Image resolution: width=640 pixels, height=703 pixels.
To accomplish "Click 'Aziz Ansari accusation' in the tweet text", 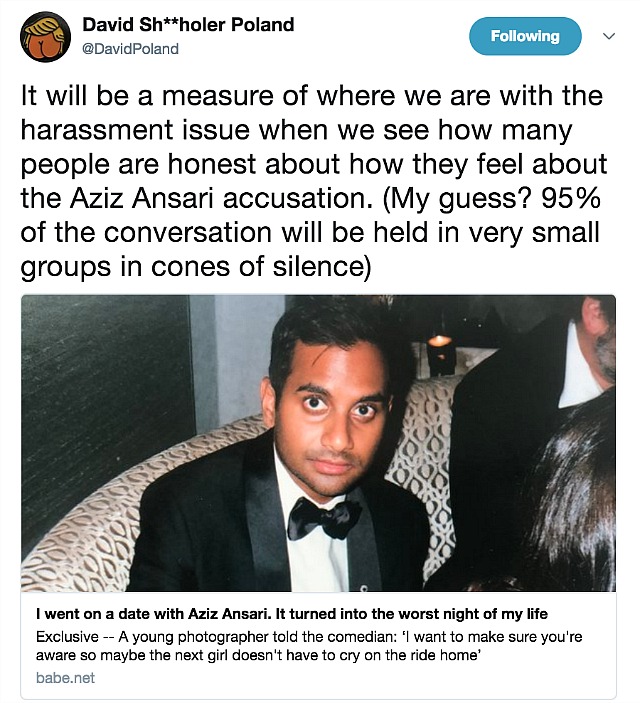I will pos(220,198).
